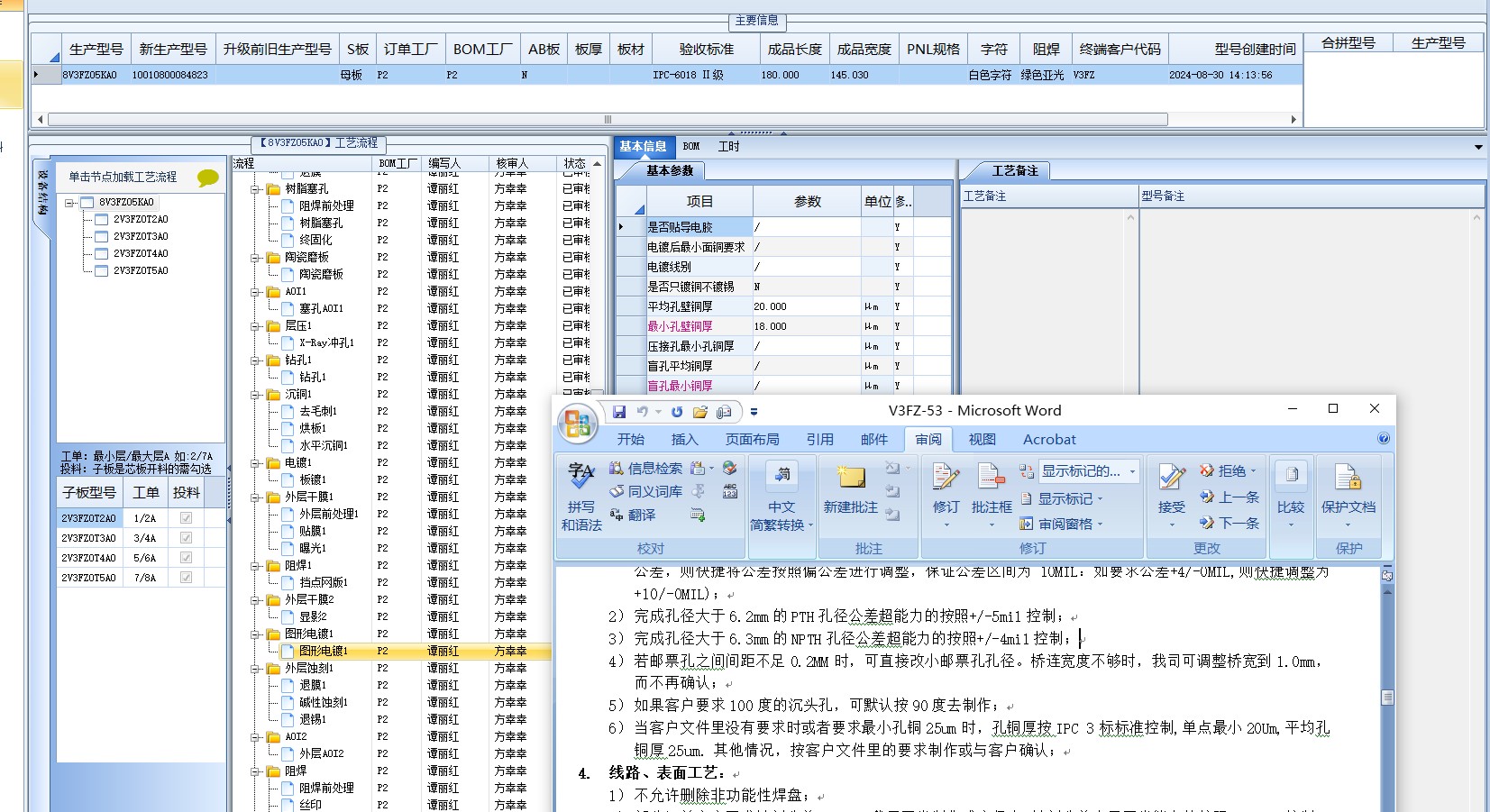This screenshot has height=812, width=1490.
Task: Switch to the 视图 ribbon tab
Action: coord(983,439)
